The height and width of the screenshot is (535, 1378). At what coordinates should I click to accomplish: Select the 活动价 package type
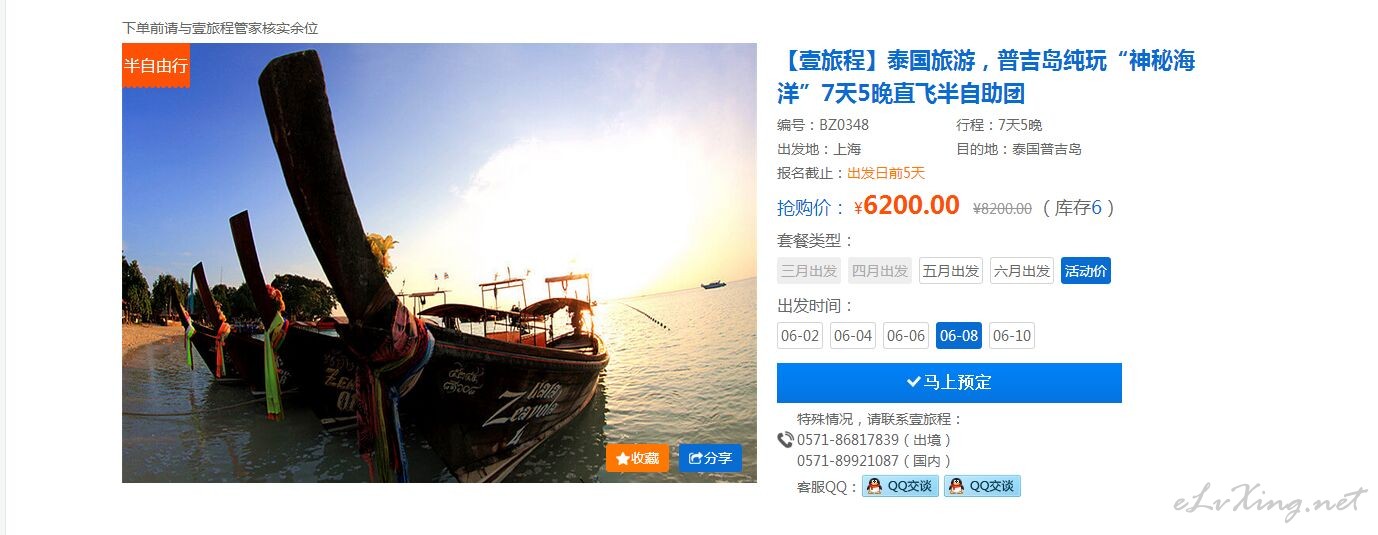tap(1086, 271)
